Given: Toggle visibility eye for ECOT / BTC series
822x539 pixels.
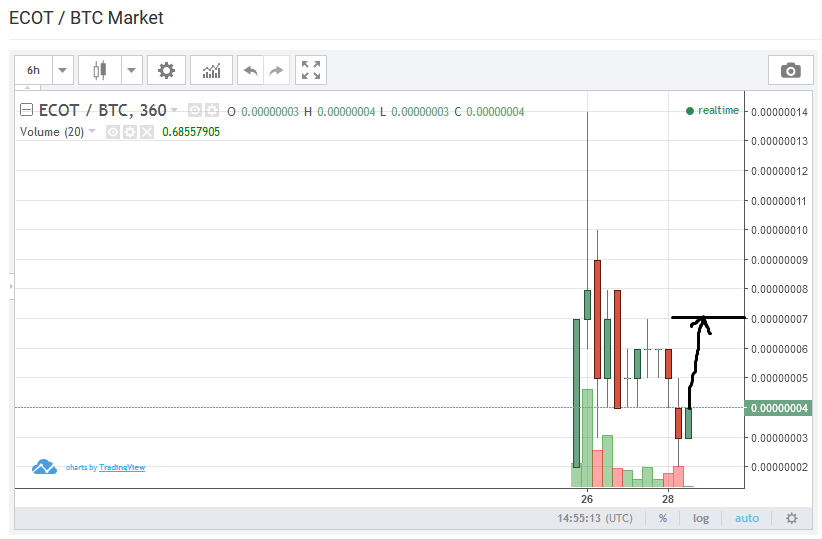Looking at the screenshot, I should tap(195, 110).
